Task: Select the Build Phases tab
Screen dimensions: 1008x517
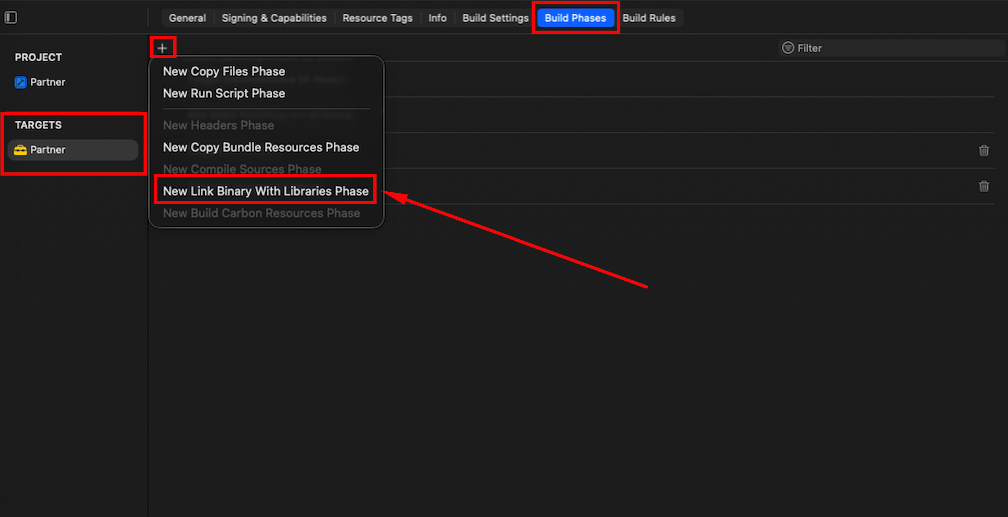Action: (575, 18)
